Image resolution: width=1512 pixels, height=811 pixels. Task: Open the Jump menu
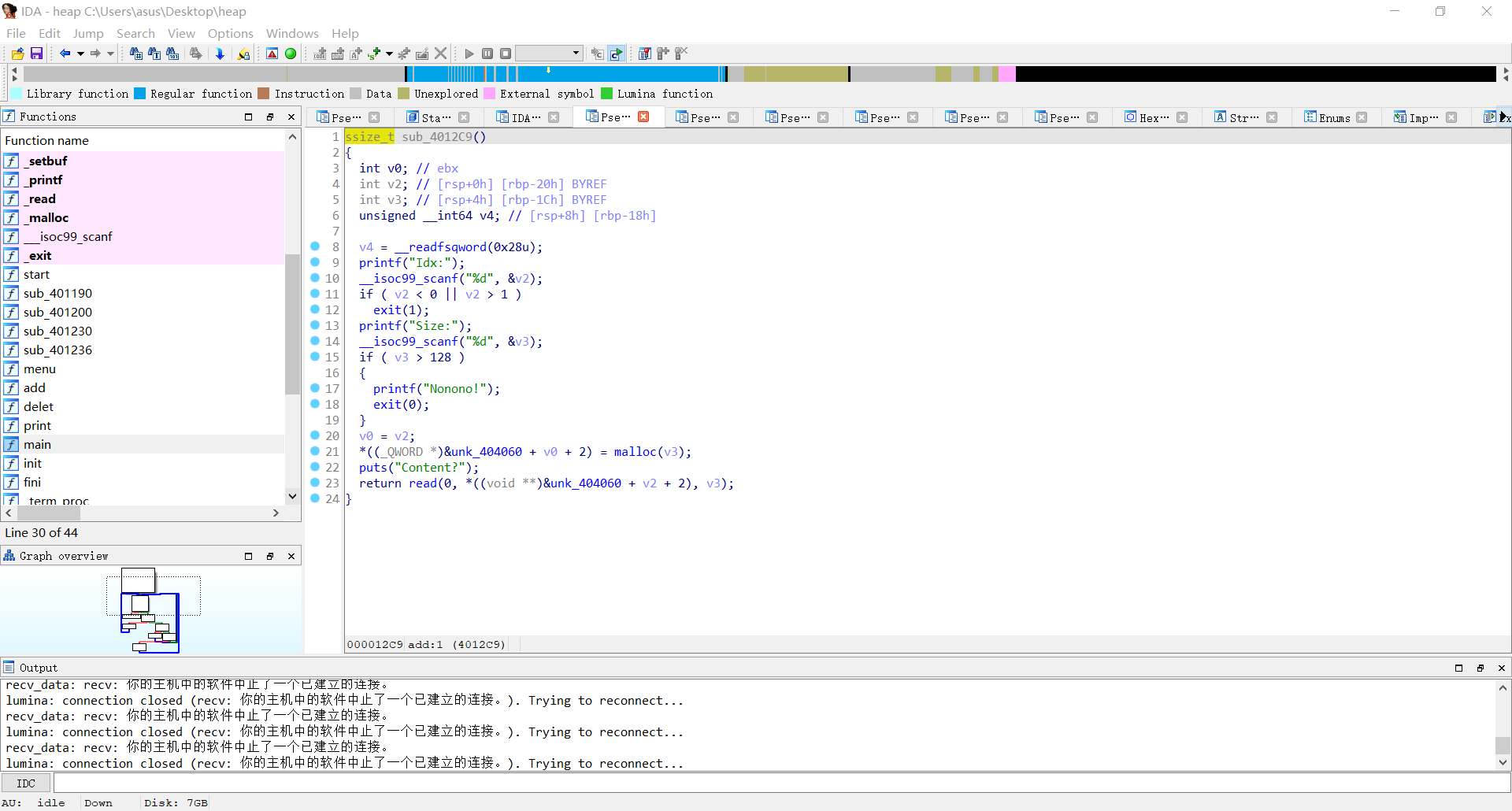pyautogui.click(x=88, y=33)
